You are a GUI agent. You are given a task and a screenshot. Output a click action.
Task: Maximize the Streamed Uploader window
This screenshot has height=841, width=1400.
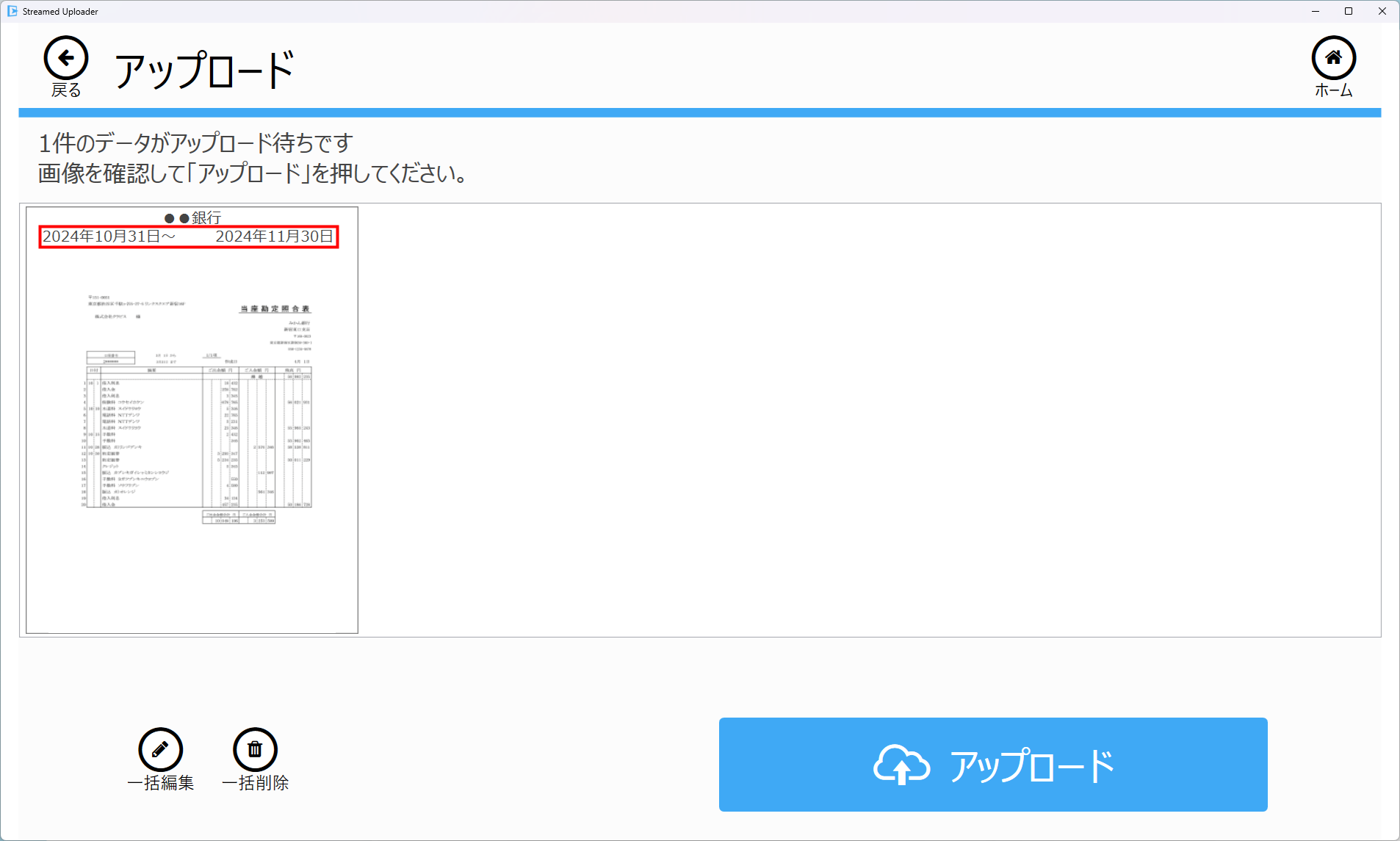1349,11
